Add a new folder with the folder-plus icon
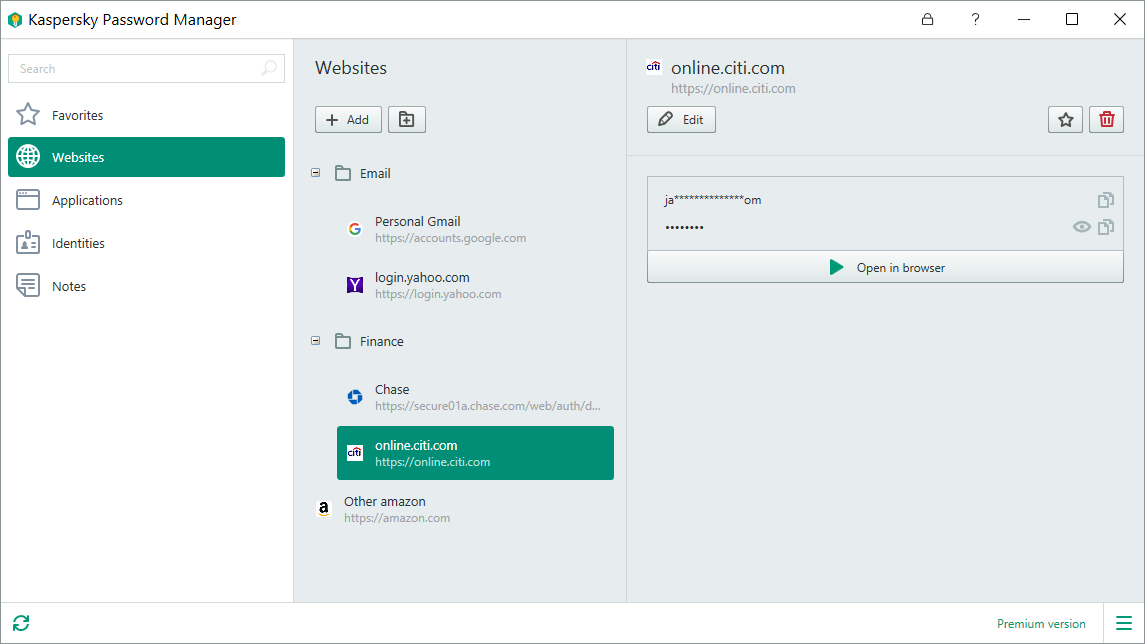The image size is (1145, 644). 407,120
